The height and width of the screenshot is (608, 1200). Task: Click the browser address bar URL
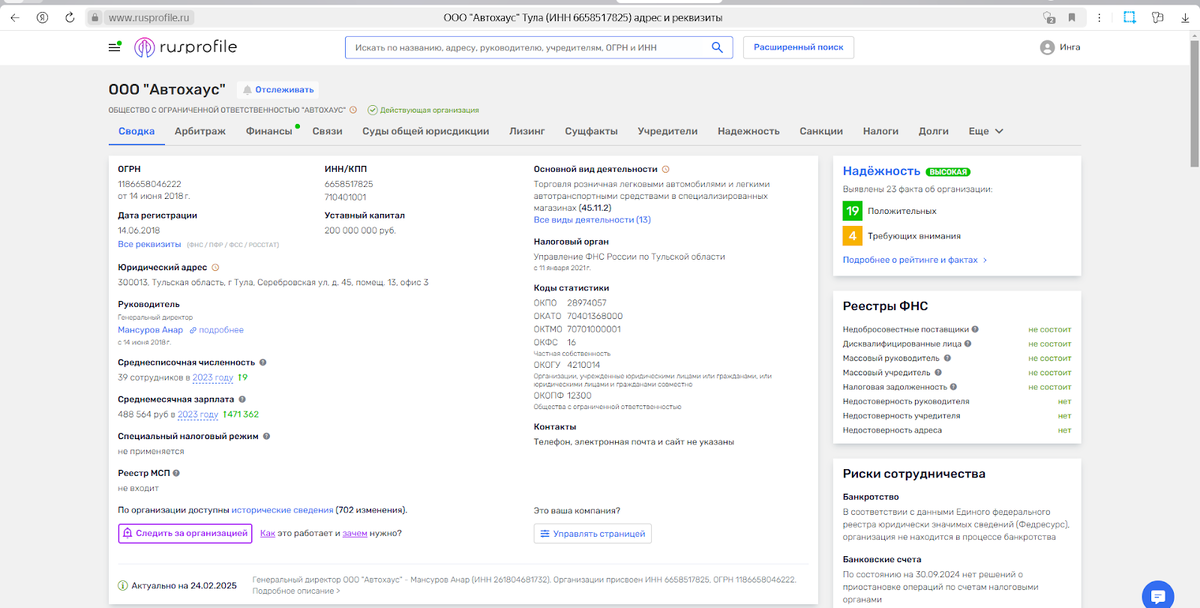(x=150, y=18)
